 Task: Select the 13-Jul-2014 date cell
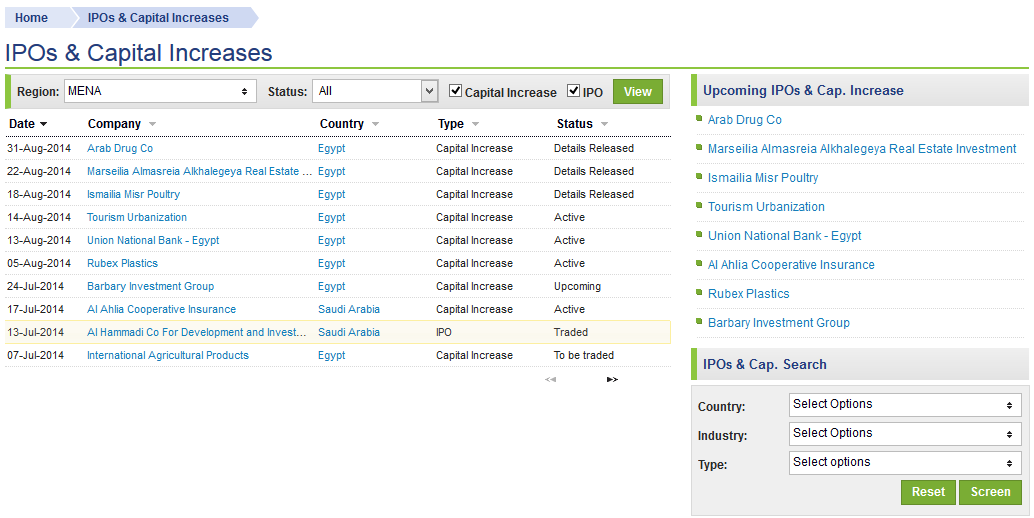coord(36,333)
